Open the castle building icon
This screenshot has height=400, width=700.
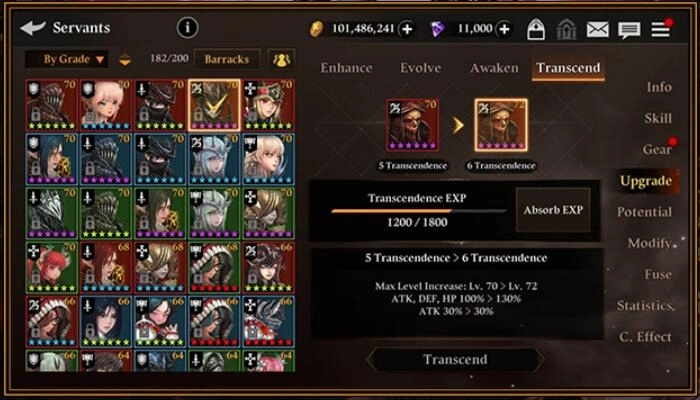tap(567, 30)
